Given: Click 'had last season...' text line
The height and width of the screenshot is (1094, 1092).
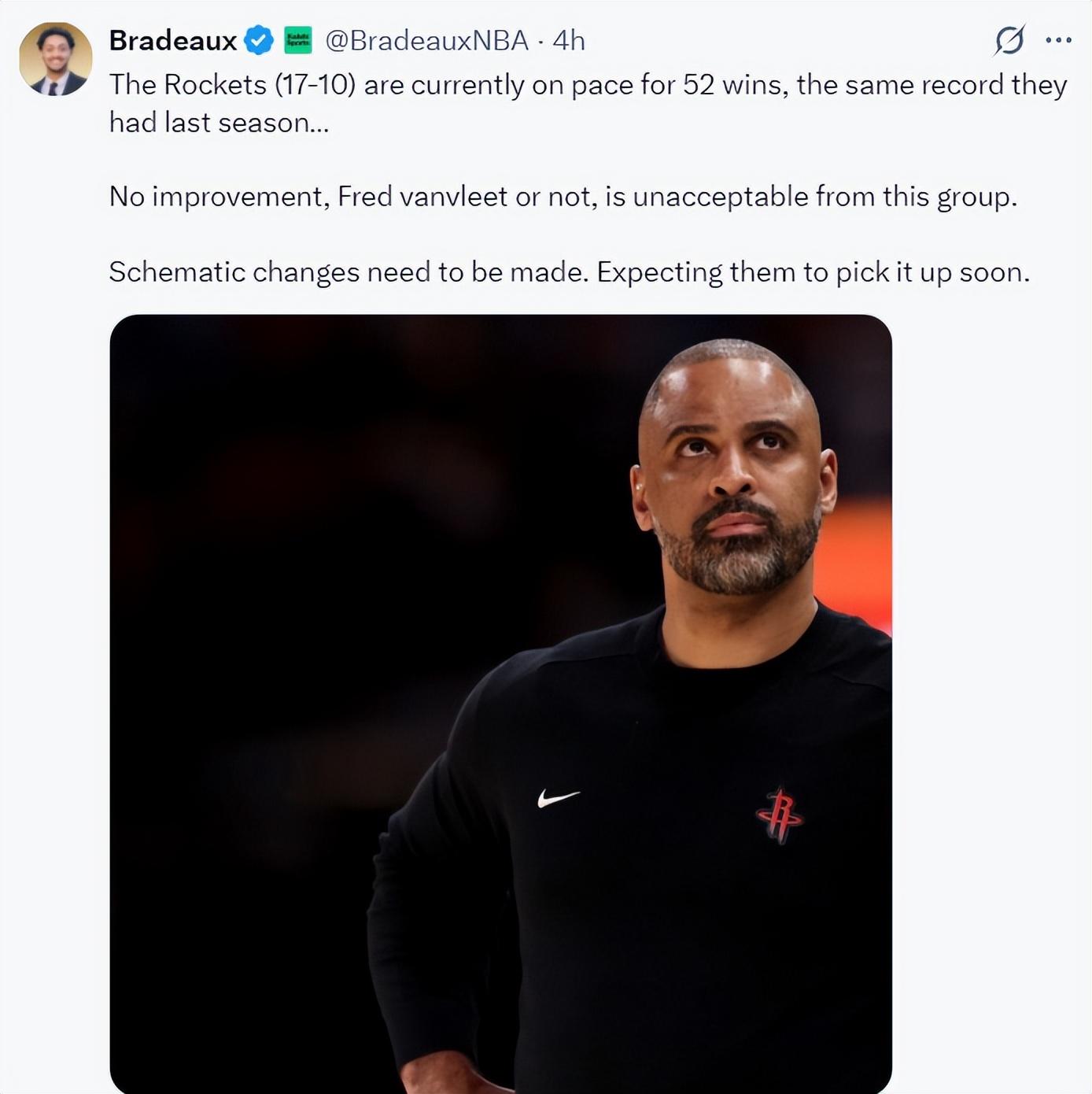Looking at the screenshot, I should (219, 123).
